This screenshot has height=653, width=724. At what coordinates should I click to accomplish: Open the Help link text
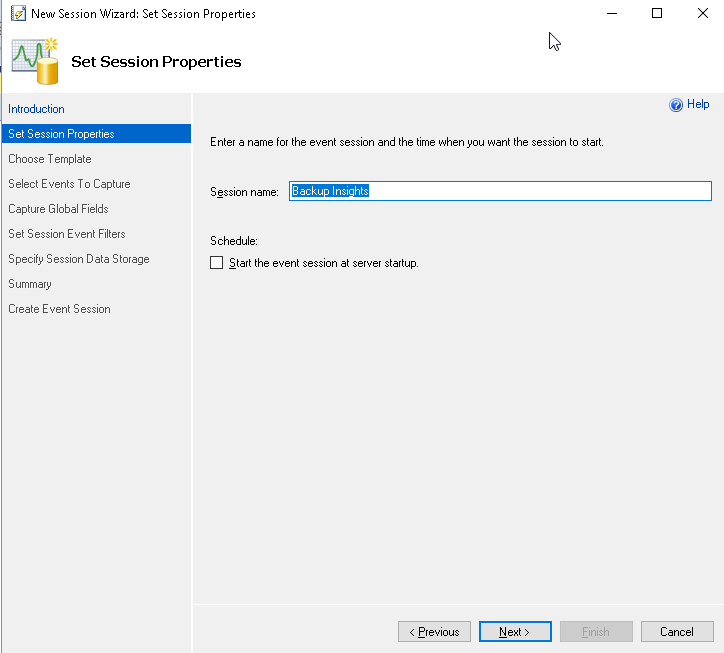tap(698, 104)
